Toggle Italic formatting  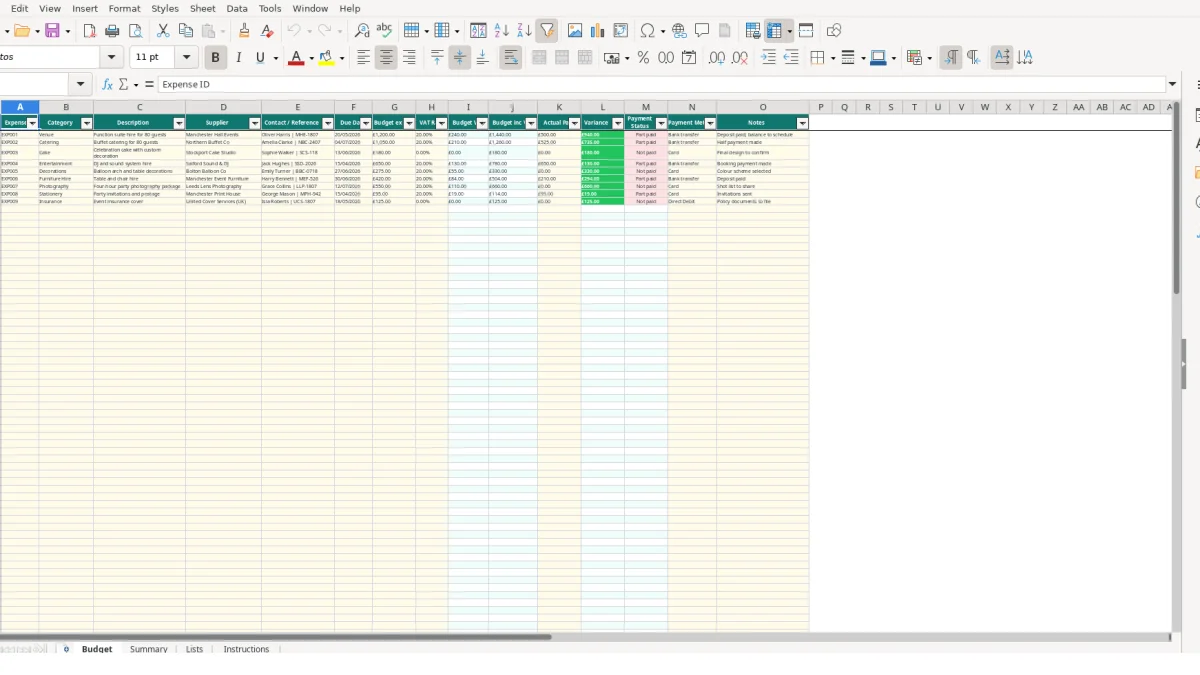click(x=238, y=58)
